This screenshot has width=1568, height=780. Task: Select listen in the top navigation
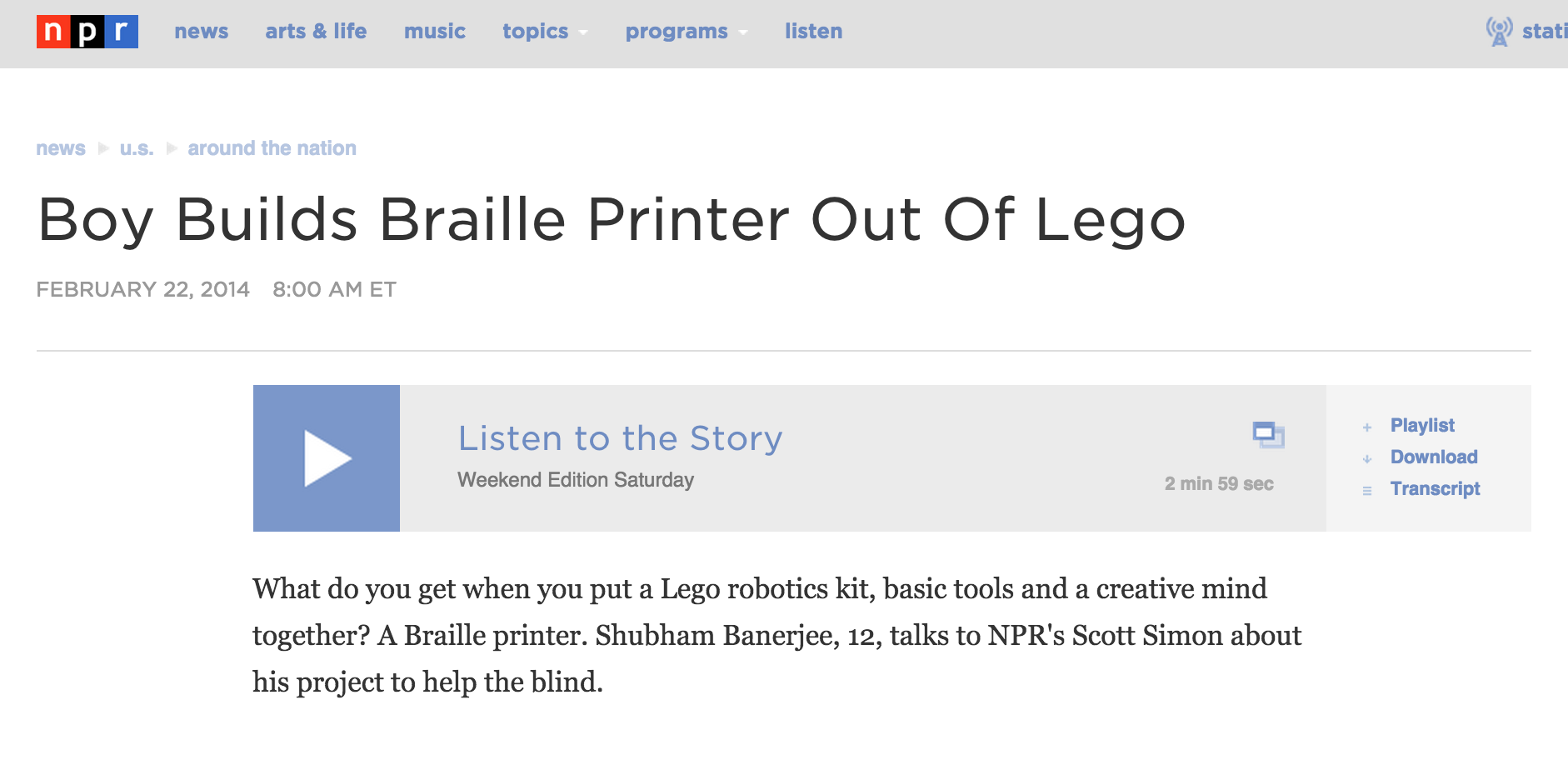tap(813, 32)
